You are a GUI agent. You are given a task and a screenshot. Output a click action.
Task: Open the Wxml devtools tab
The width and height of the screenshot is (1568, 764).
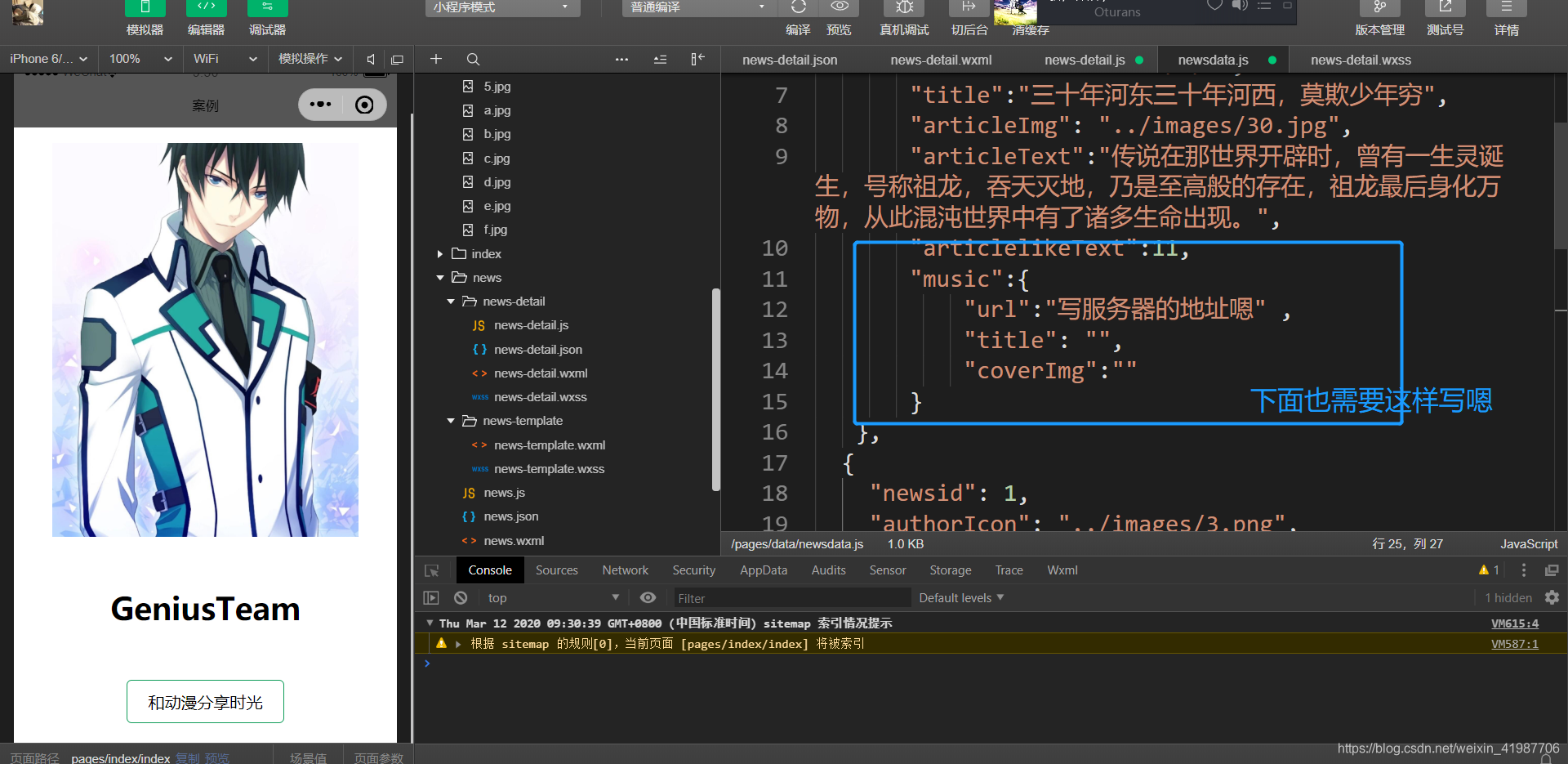pos(1062,570)
